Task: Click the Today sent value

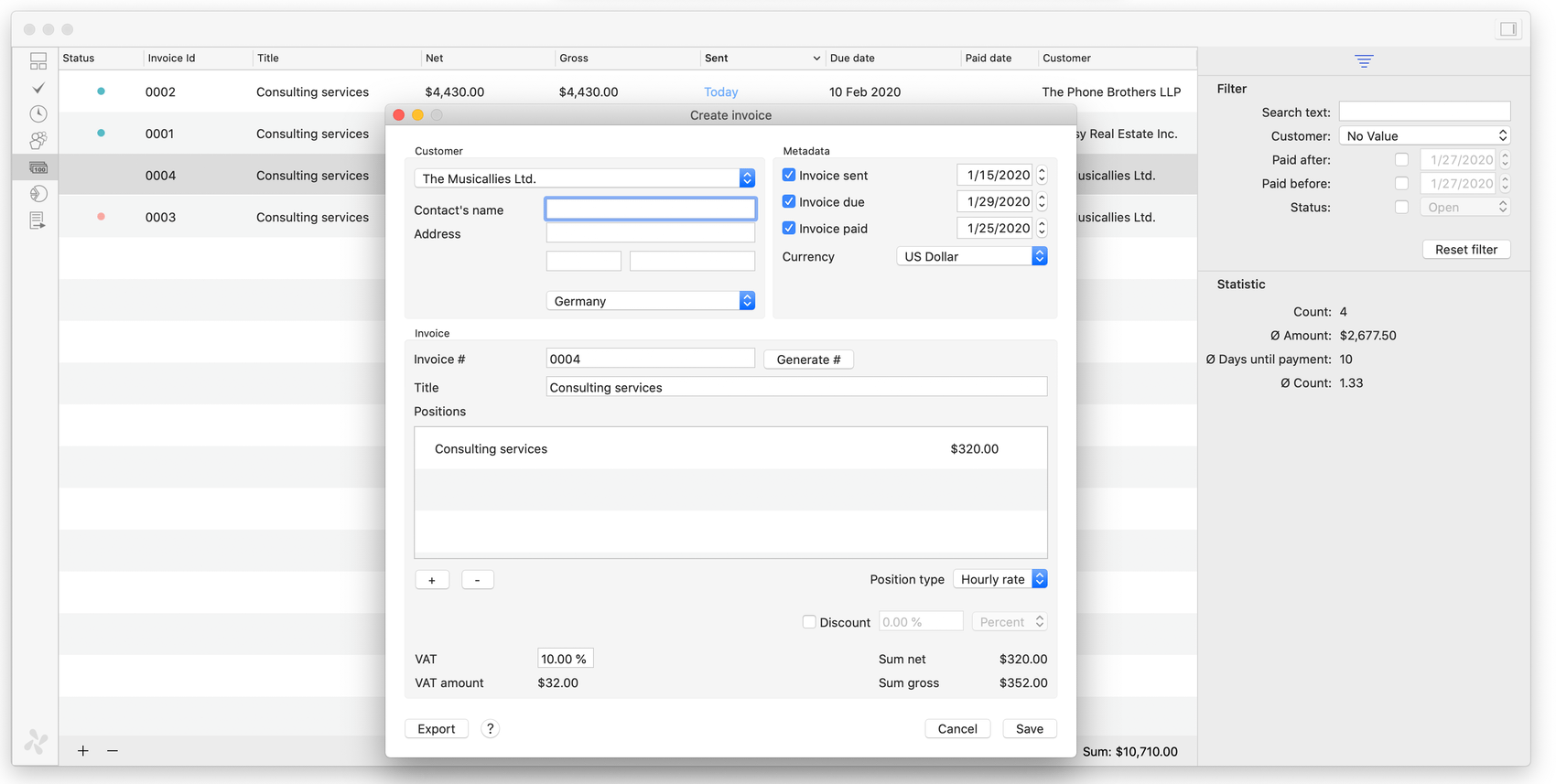Action: (x=721, y=91)
